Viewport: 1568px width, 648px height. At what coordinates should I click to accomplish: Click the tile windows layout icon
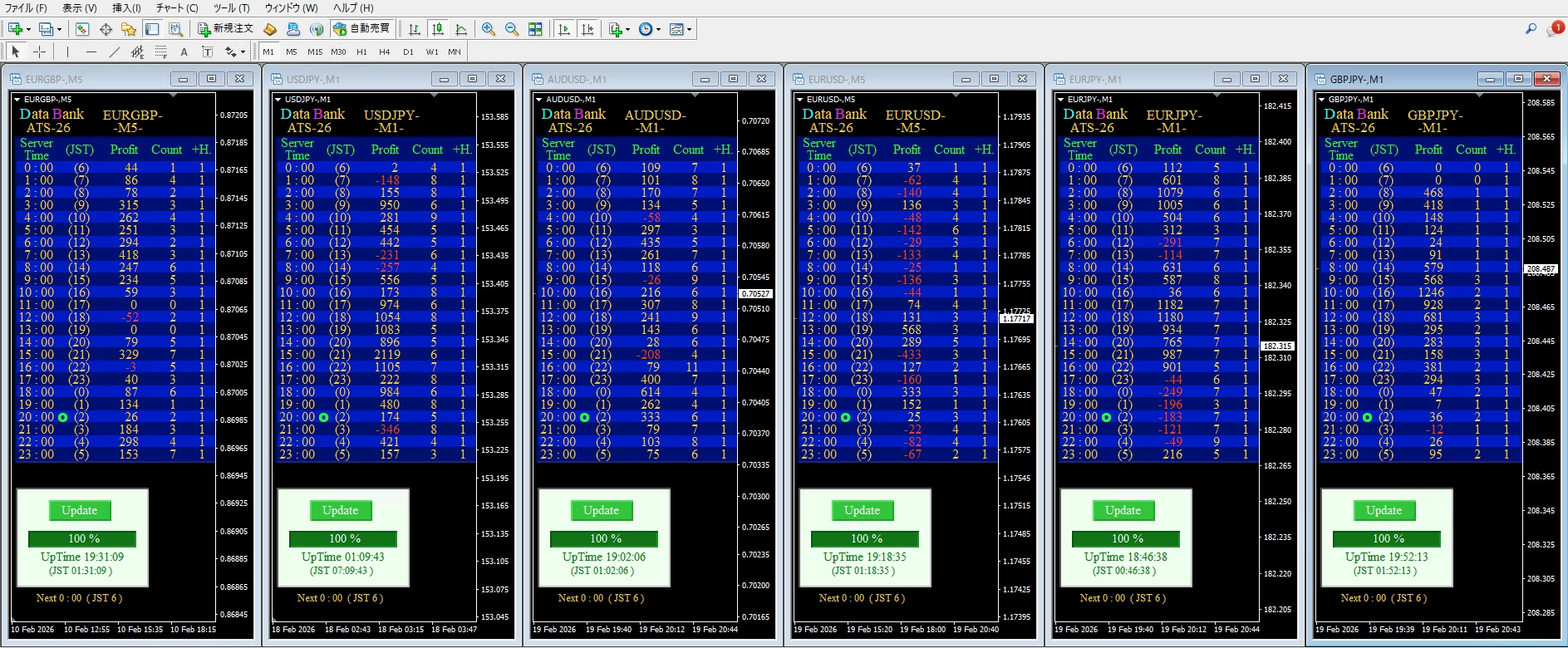[x=535, y=29]
